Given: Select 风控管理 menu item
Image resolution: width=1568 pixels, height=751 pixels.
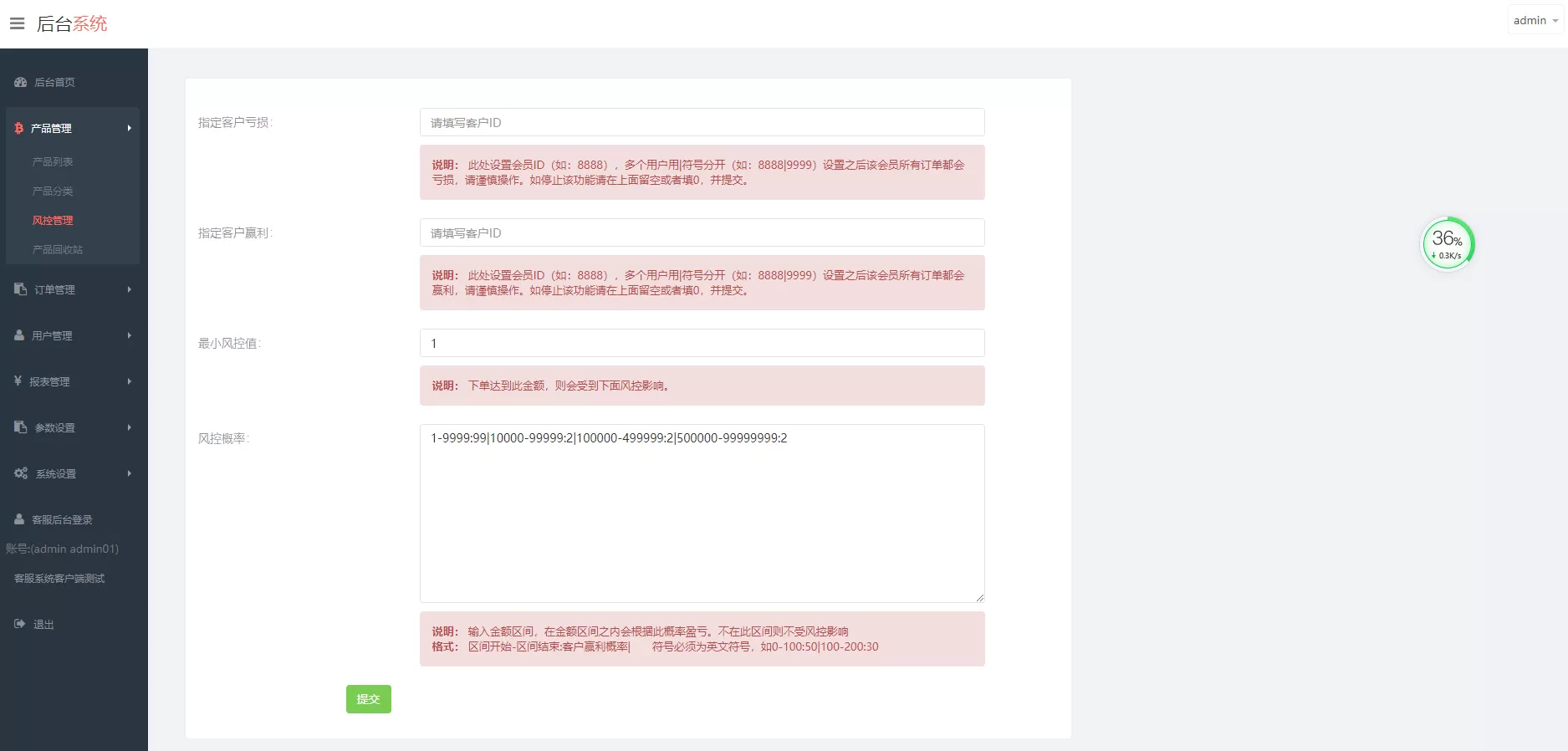Looking at the screenshot, I should click(x=53, y=220).
